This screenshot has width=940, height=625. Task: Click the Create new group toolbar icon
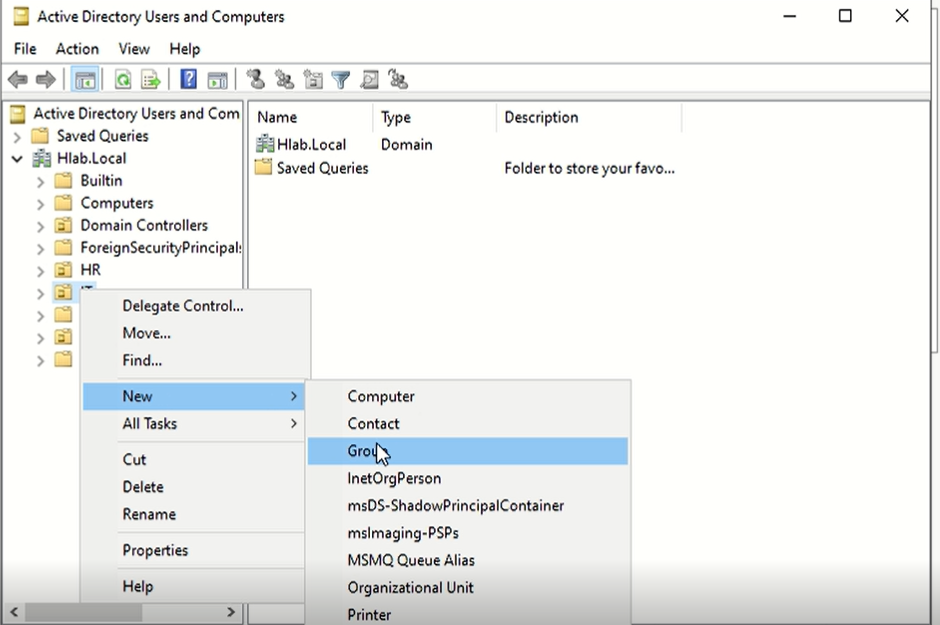[284, 79]
